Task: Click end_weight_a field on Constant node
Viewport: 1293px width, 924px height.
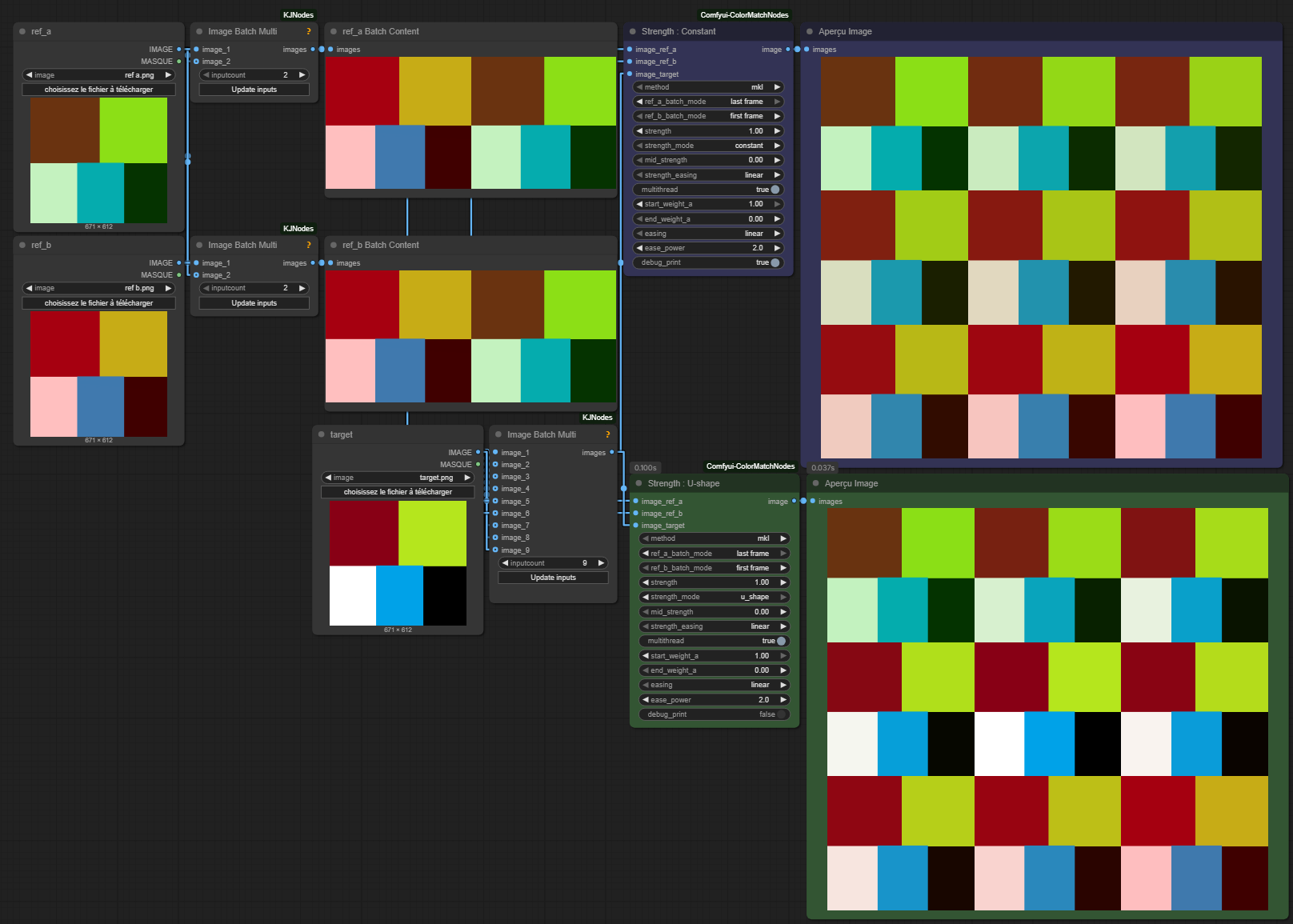Action: (x=708, y=219)
